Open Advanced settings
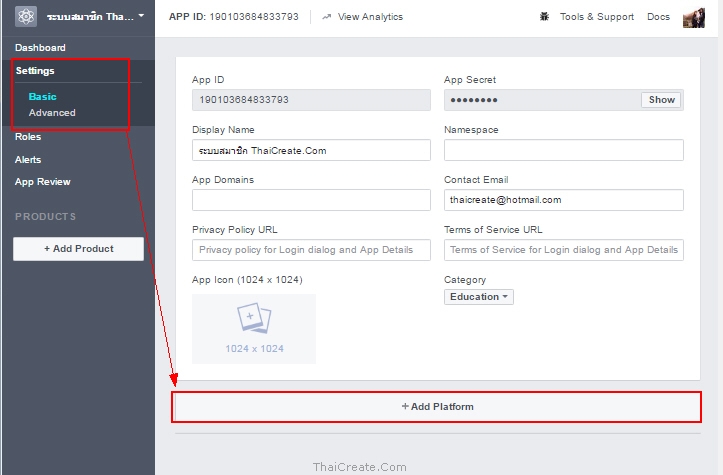Screen dimensions: 723x475 [52, 113]
